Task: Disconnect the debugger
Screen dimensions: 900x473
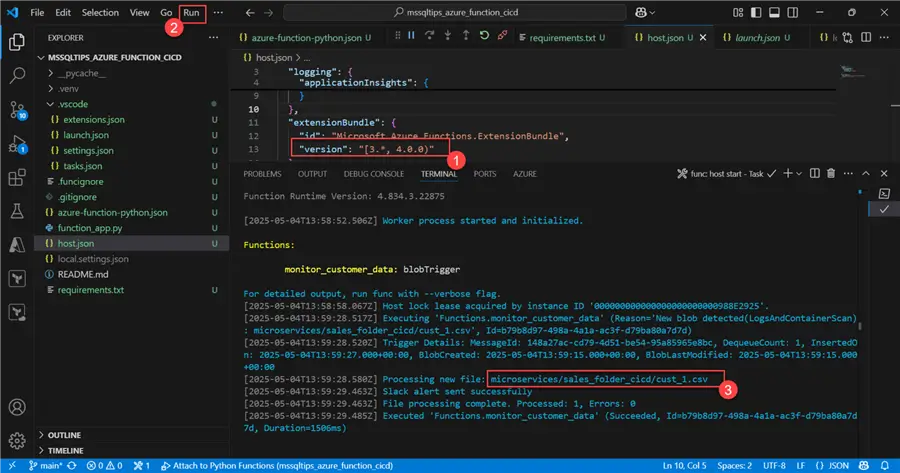Action: click(x=502, y=36)
